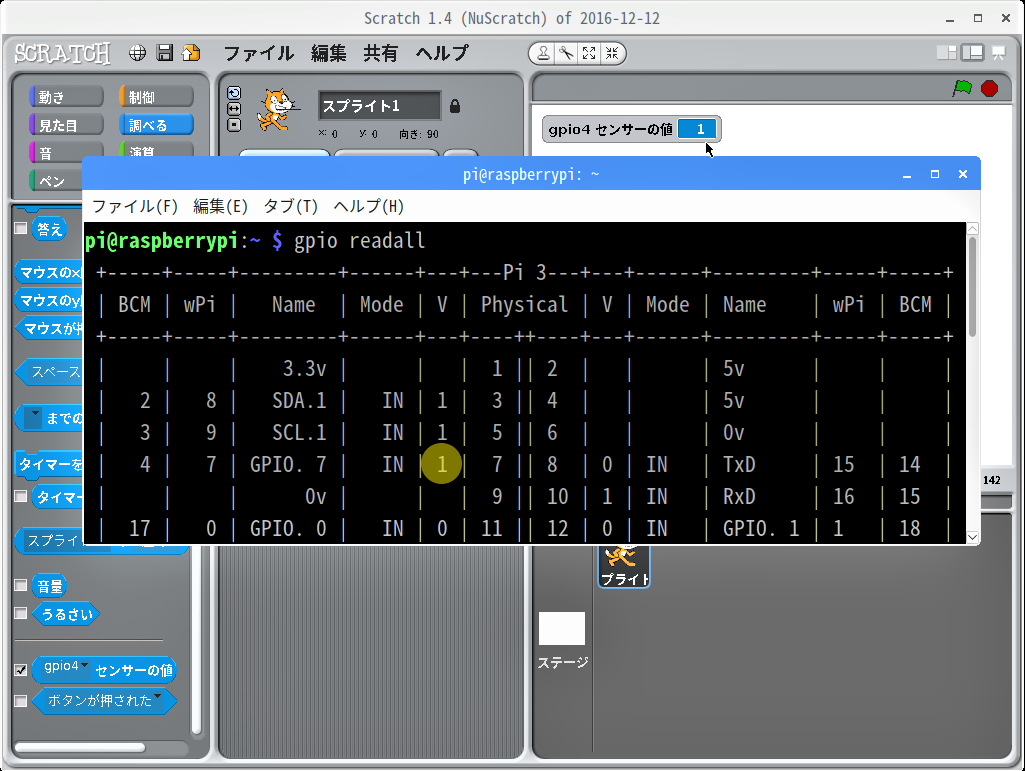The image size is (1025, 771).
Task: Click terminal scrollbar up arrow
Action: (x=973, y=228)
